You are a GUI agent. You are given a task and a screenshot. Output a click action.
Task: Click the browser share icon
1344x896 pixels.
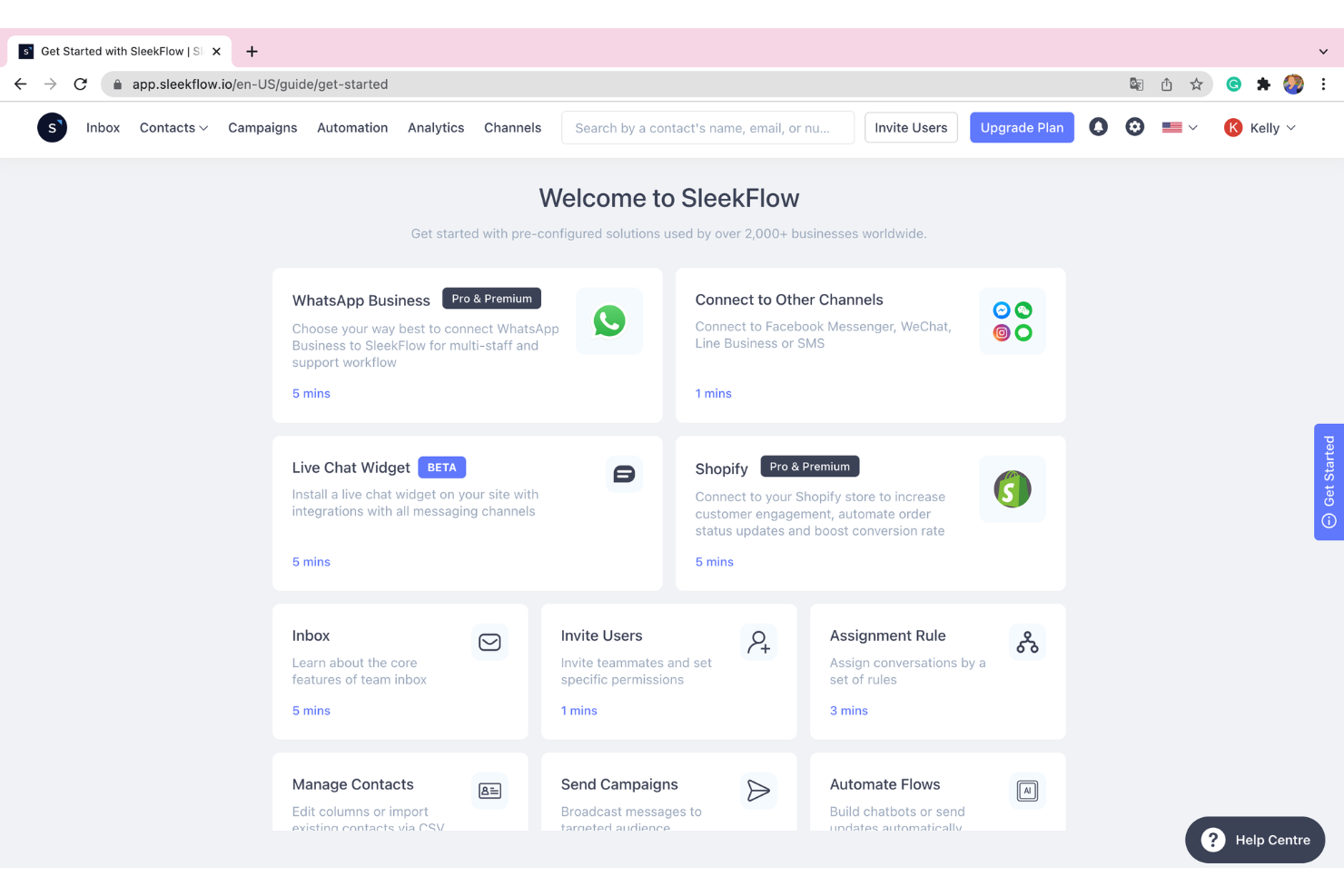point(1166,84)
